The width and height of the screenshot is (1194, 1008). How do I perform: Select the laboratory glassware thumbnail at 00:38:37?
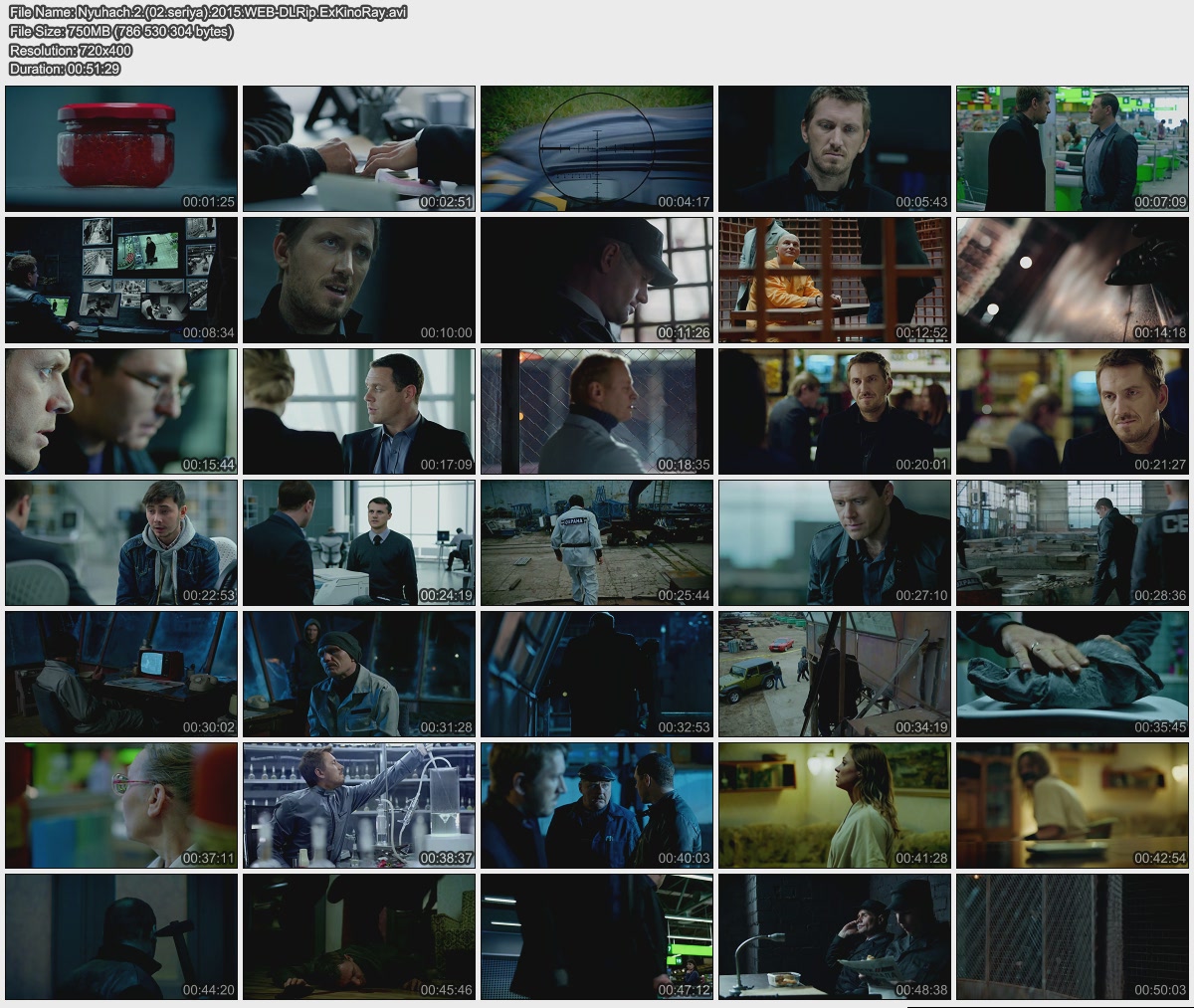click(x=359, y=805)
